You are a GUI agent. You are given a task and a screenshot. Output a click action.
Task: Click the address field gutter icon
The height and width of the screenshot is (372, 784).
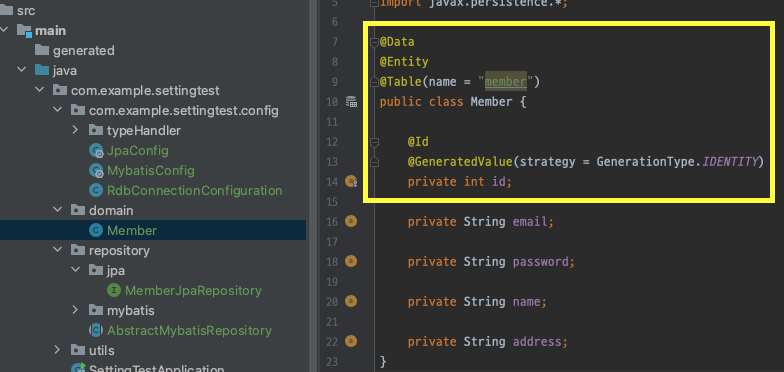pyautogui.click(x=351, y=341)
